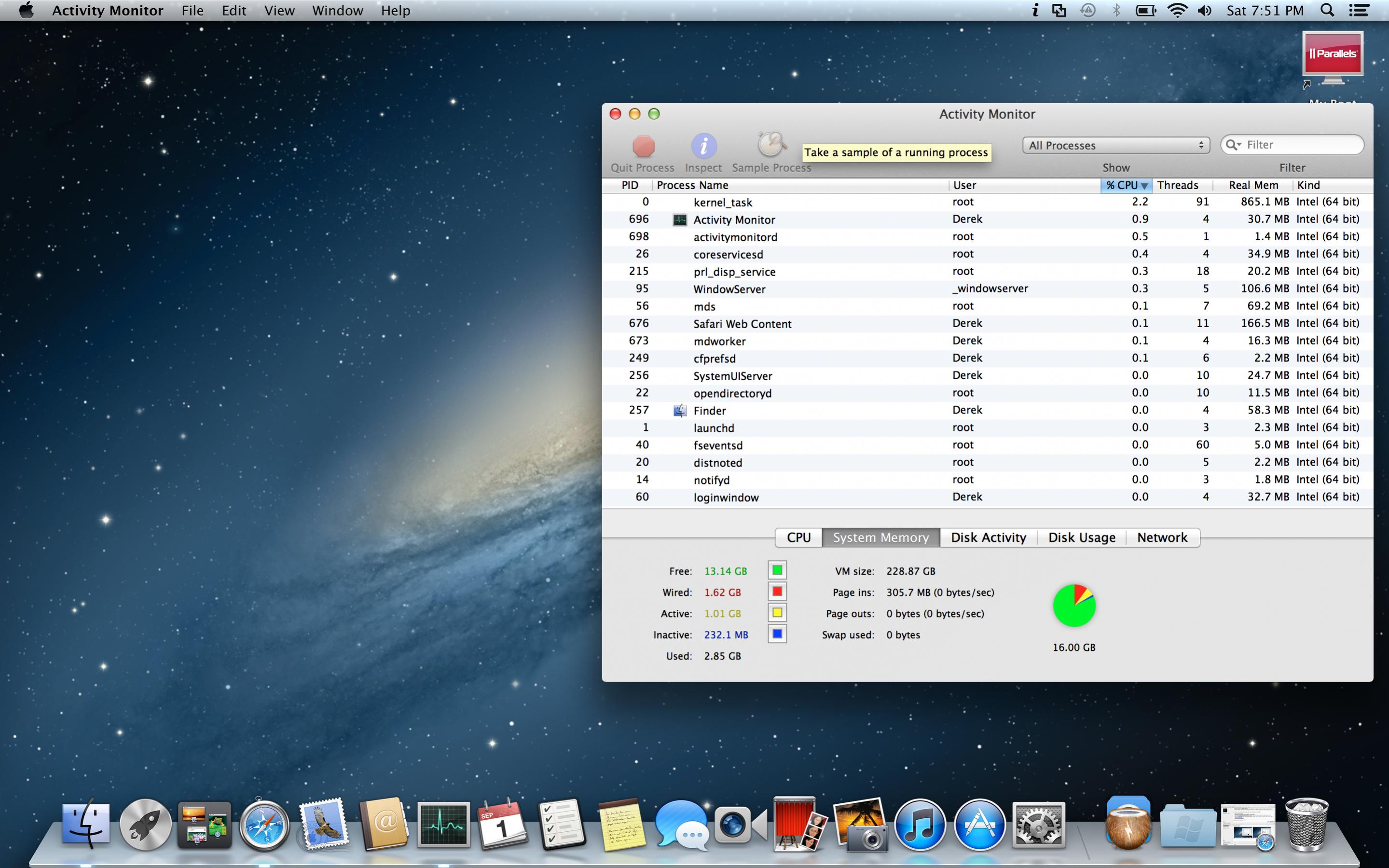Click the Activity Monitor process row icon
Image resolution: width=1389 pixels, height=868 pixels.
[680, 220]
